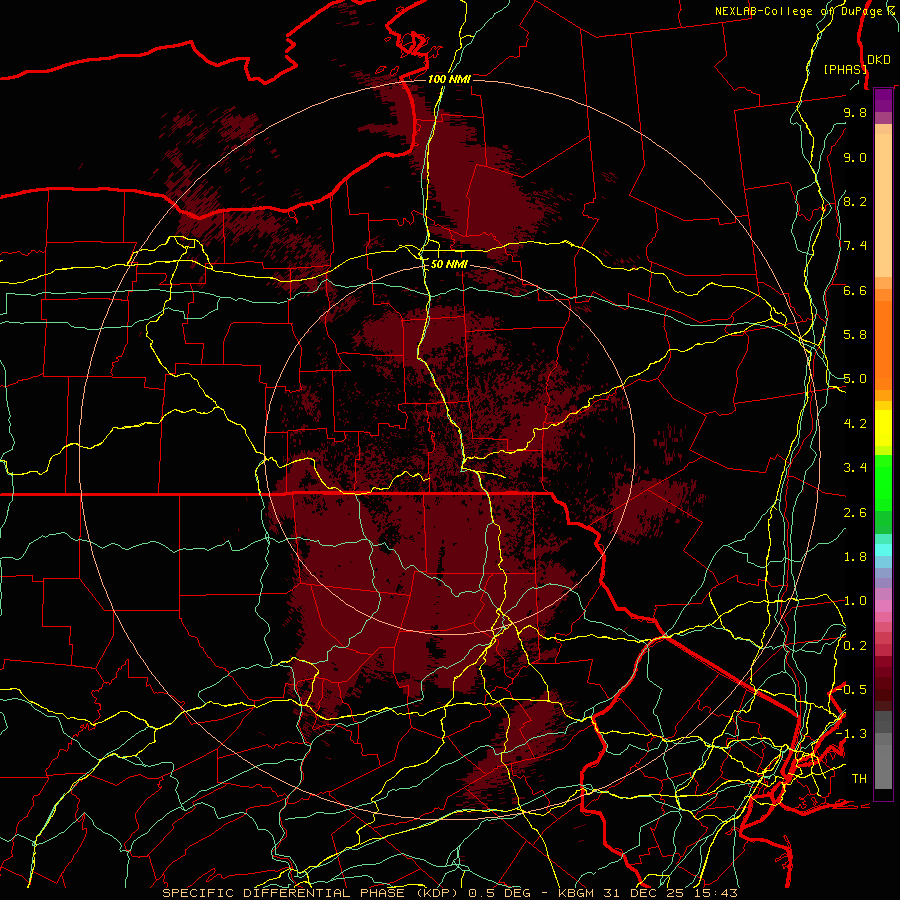Click the -0.5 color scale value

point(852,690)
